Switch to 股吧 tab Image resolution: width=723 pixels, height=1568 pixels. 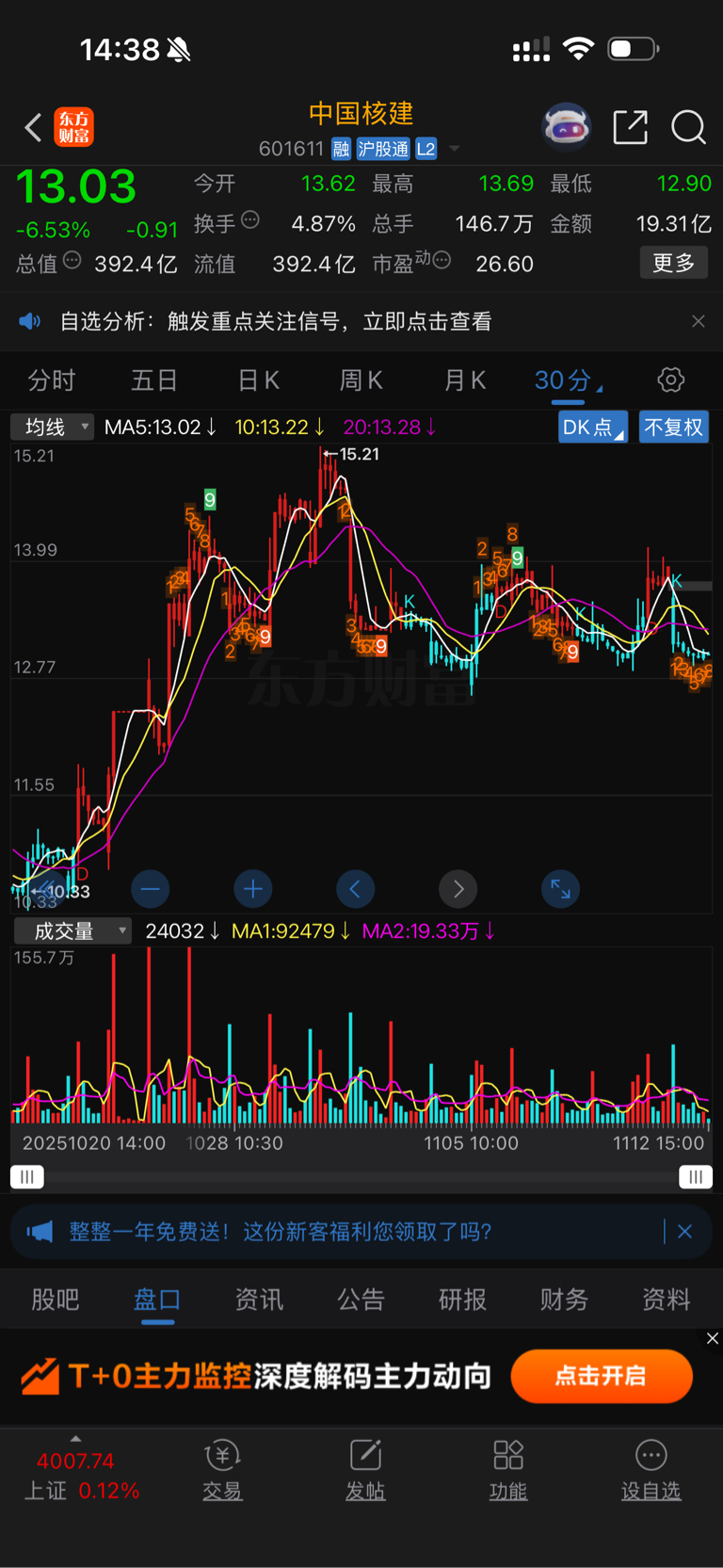pos(56,1300)
